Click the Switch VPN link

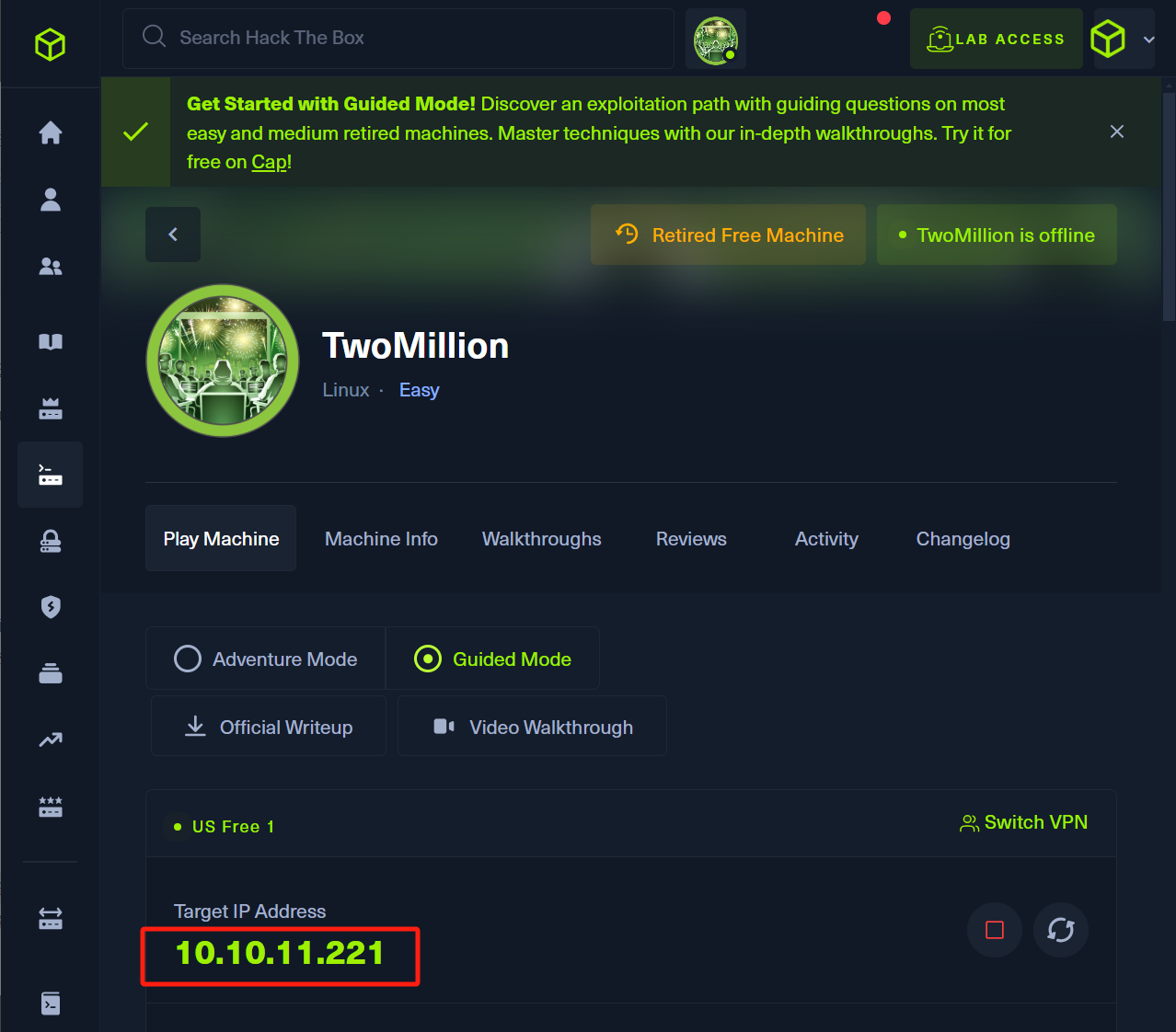pos(1023,822)
